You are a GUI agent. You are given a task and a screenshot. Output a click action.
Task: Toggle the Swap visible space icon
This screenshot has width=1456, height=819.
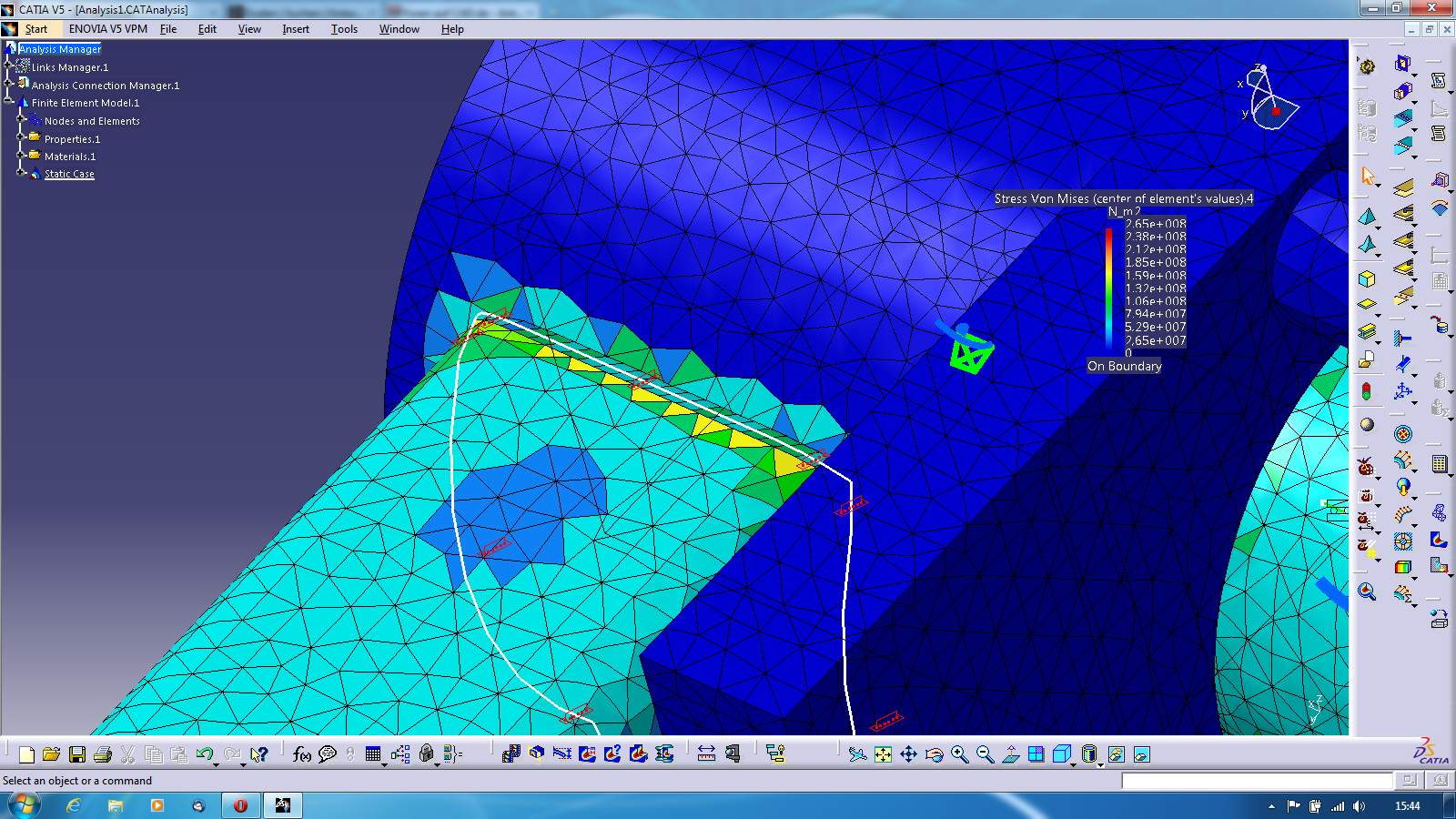click(1142, 754)
